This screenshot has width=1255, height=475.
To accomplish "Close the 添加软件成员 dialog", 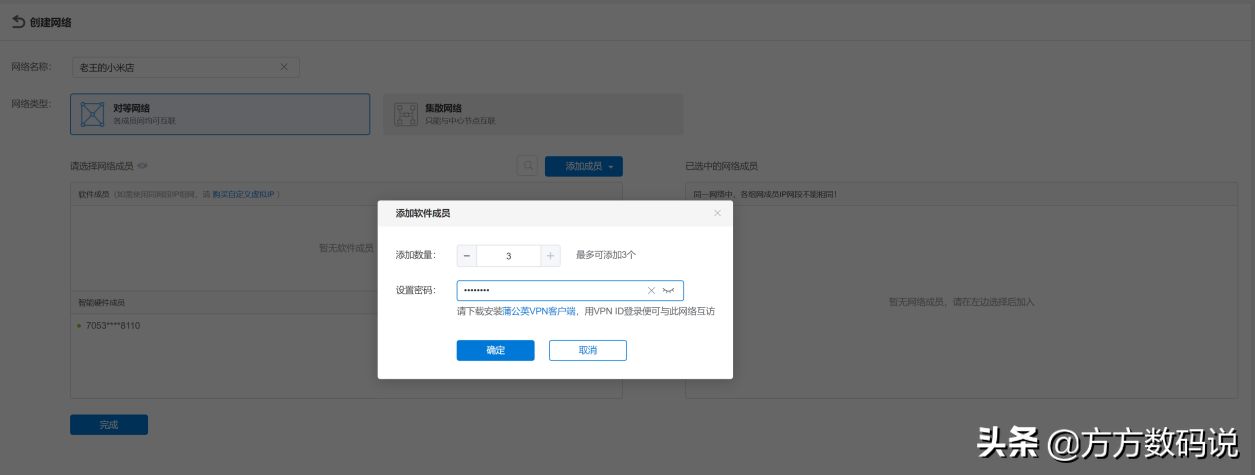I will click(x=717, y=213).
